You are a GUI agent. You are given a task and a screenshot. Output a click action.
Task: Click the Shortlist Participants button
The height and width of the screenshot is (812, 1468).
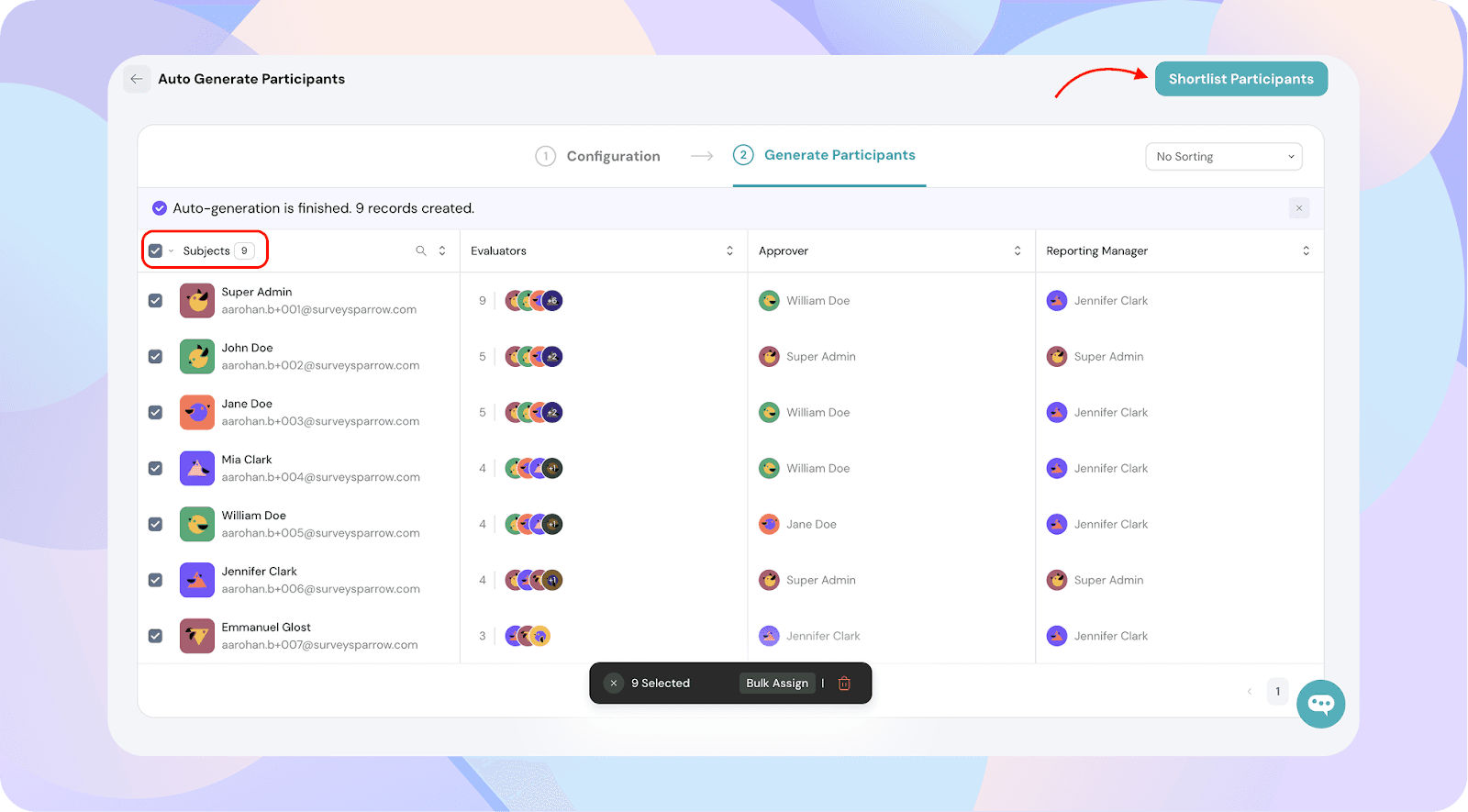[1241, 79]
